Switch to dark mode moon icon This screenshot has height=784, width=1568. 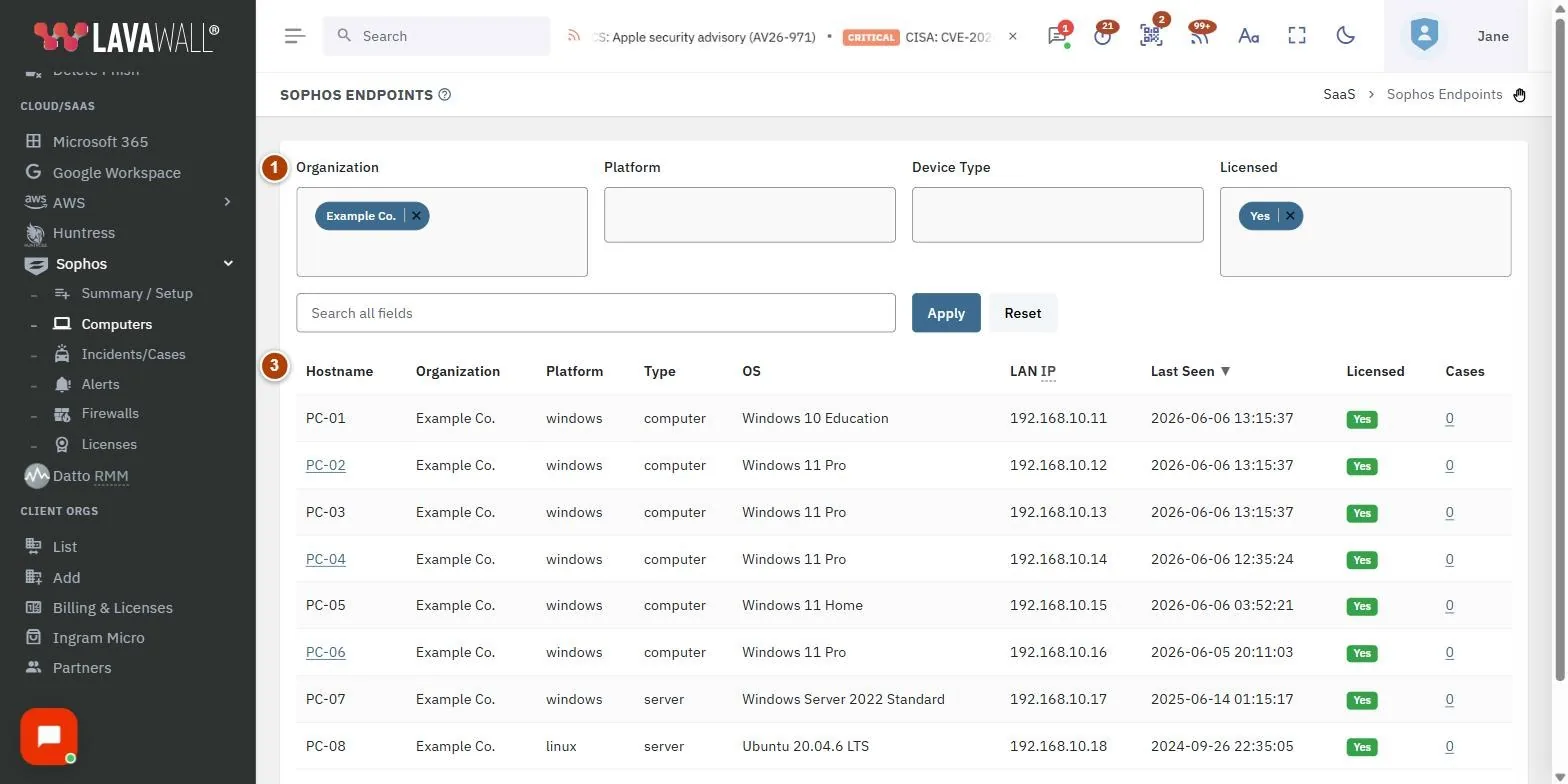(x=1346, y=36)
